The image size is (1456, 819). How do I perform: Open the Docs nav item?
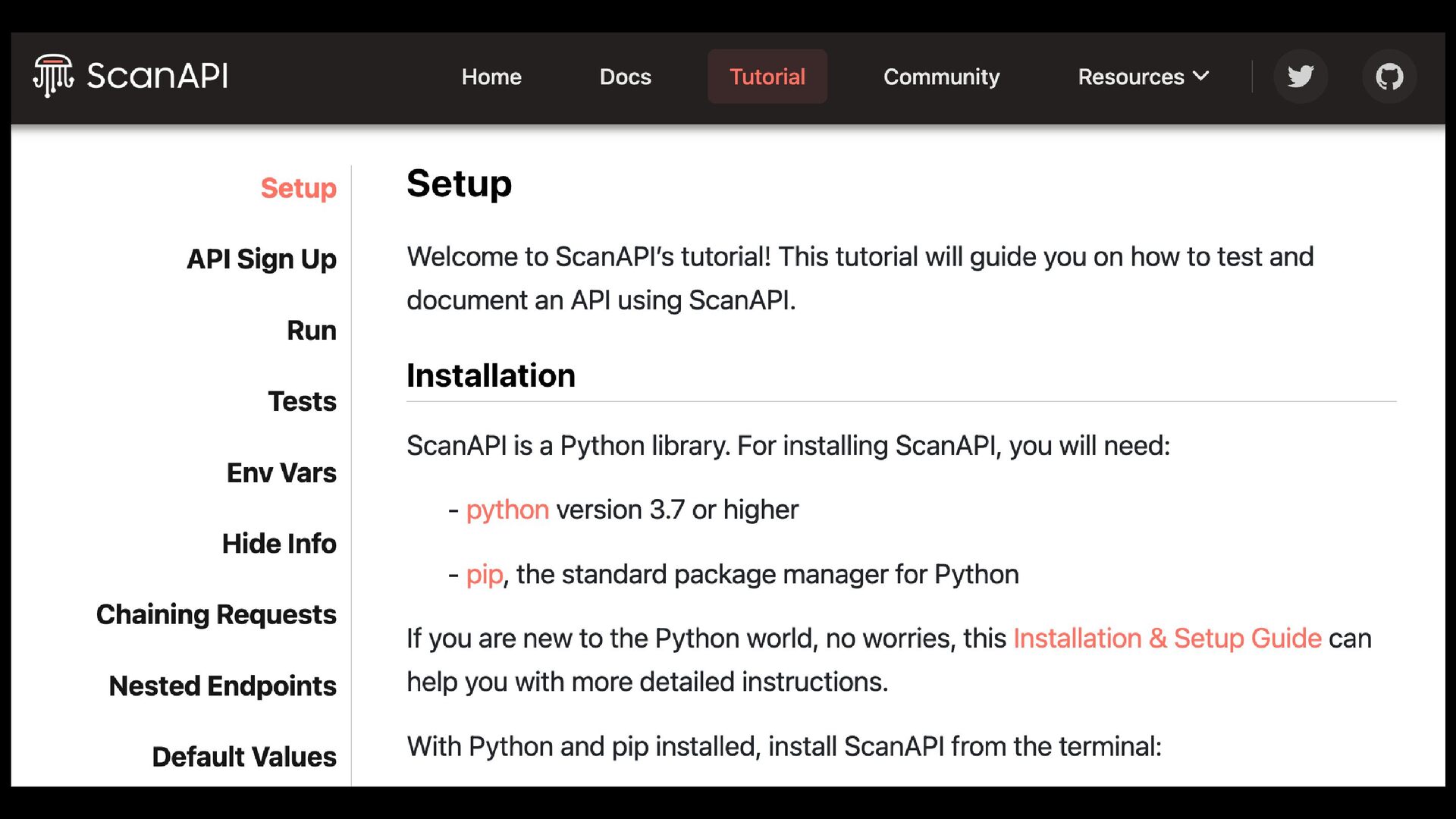click(x=625, y=77)
